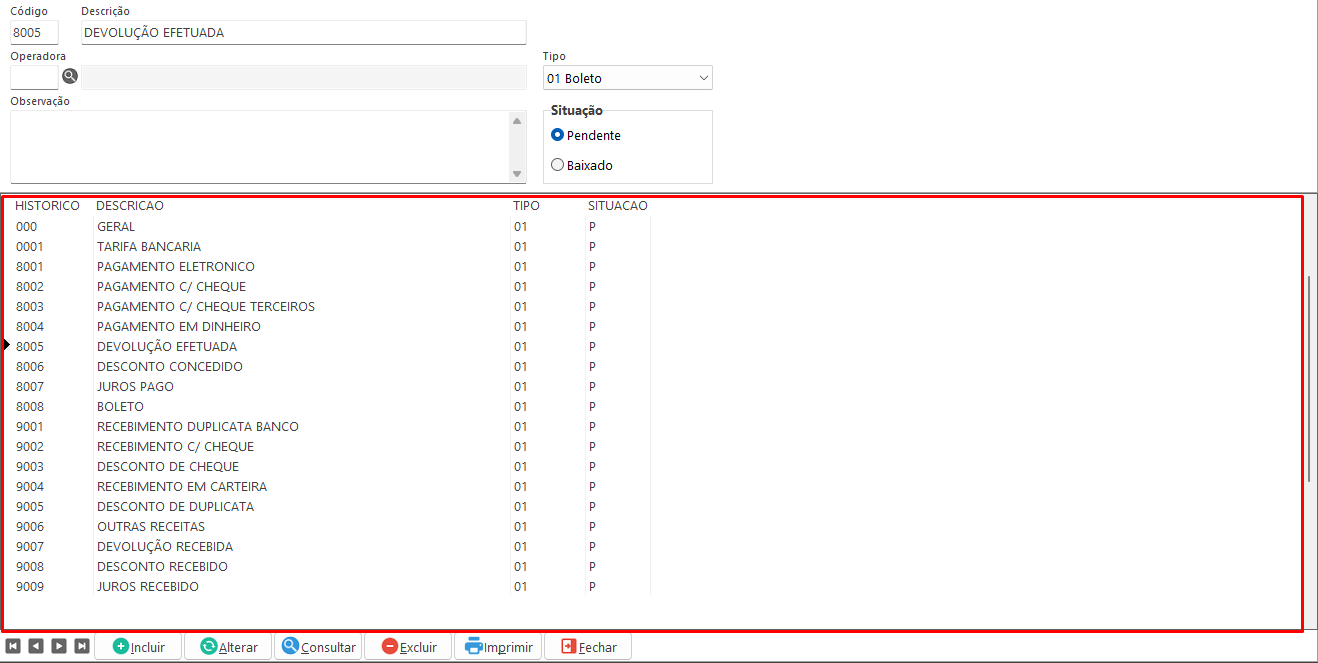Select the Pendente radio option
This screenshot has height=663, width=1318.
pos(558,135)
